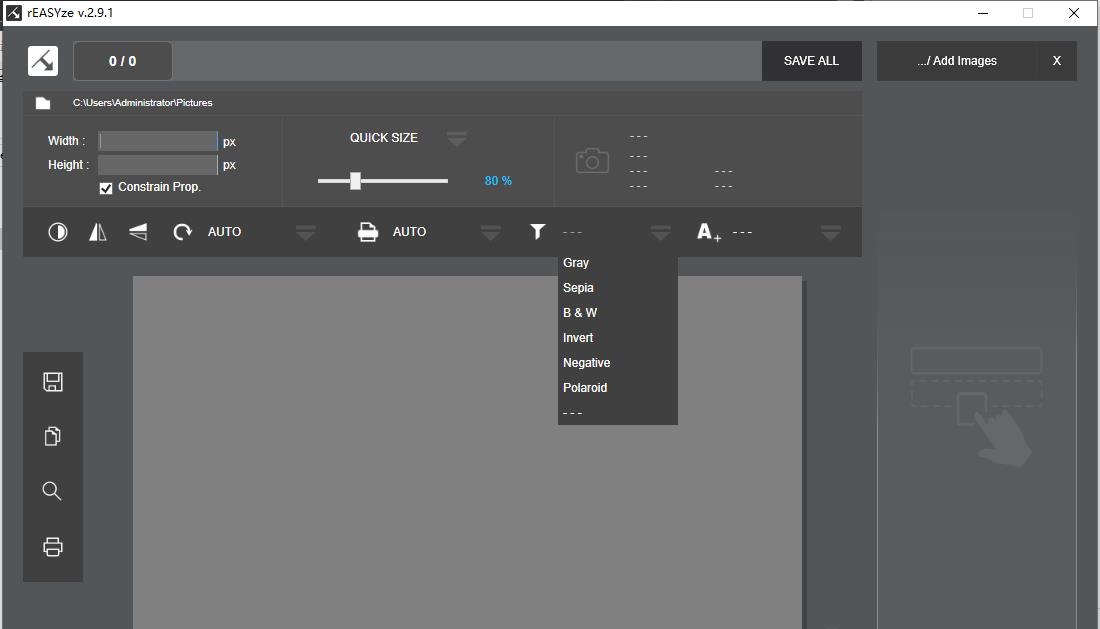Expand the text watermark dropdown arrow
1100x629 pixels.
coord(830,233)
